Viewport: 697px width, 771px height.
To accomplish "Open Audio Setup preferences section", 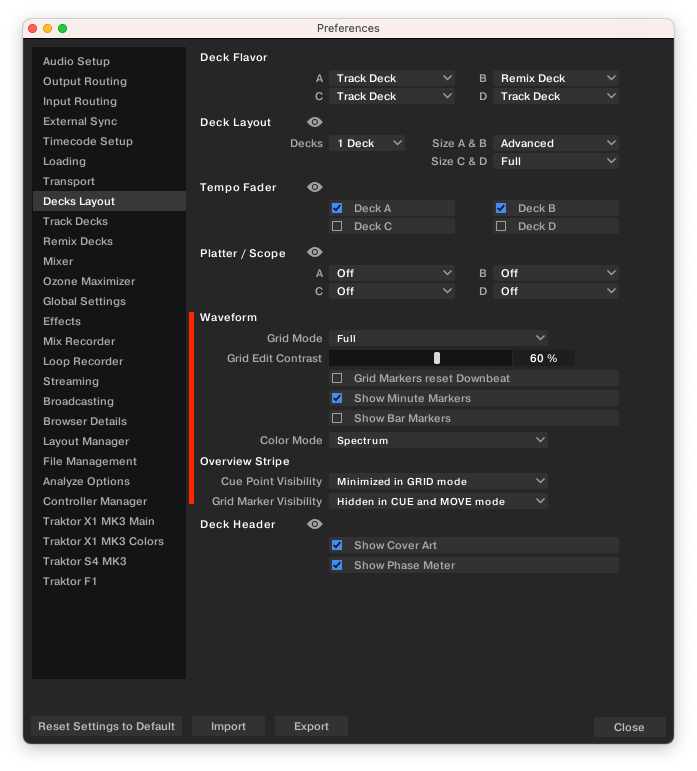I will pyautogui.click(x=76, y=61).
